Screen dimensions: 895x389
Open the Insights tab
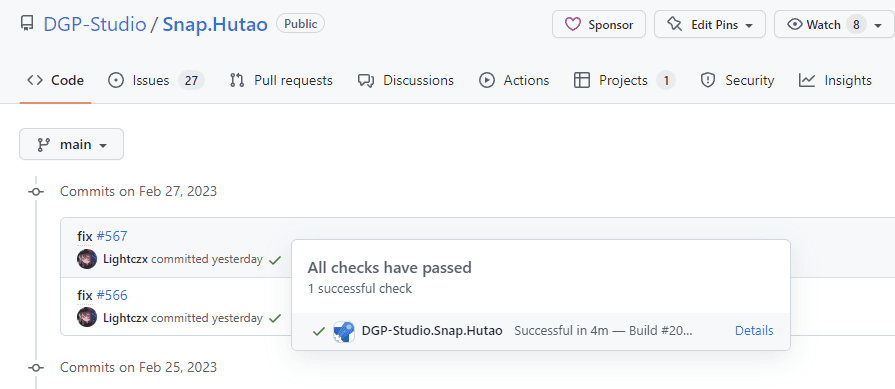pos(835,80)
